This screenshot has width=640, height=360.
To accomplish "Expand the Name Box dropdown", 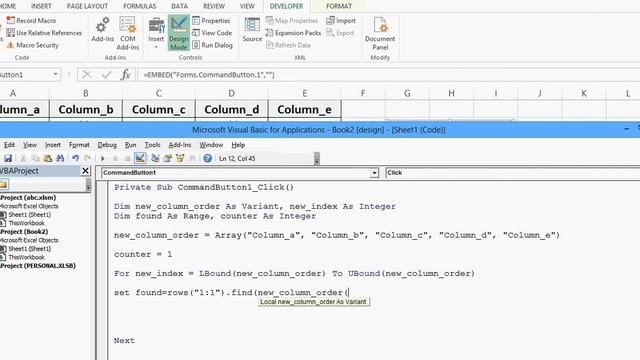I will (x=55, y=74).
